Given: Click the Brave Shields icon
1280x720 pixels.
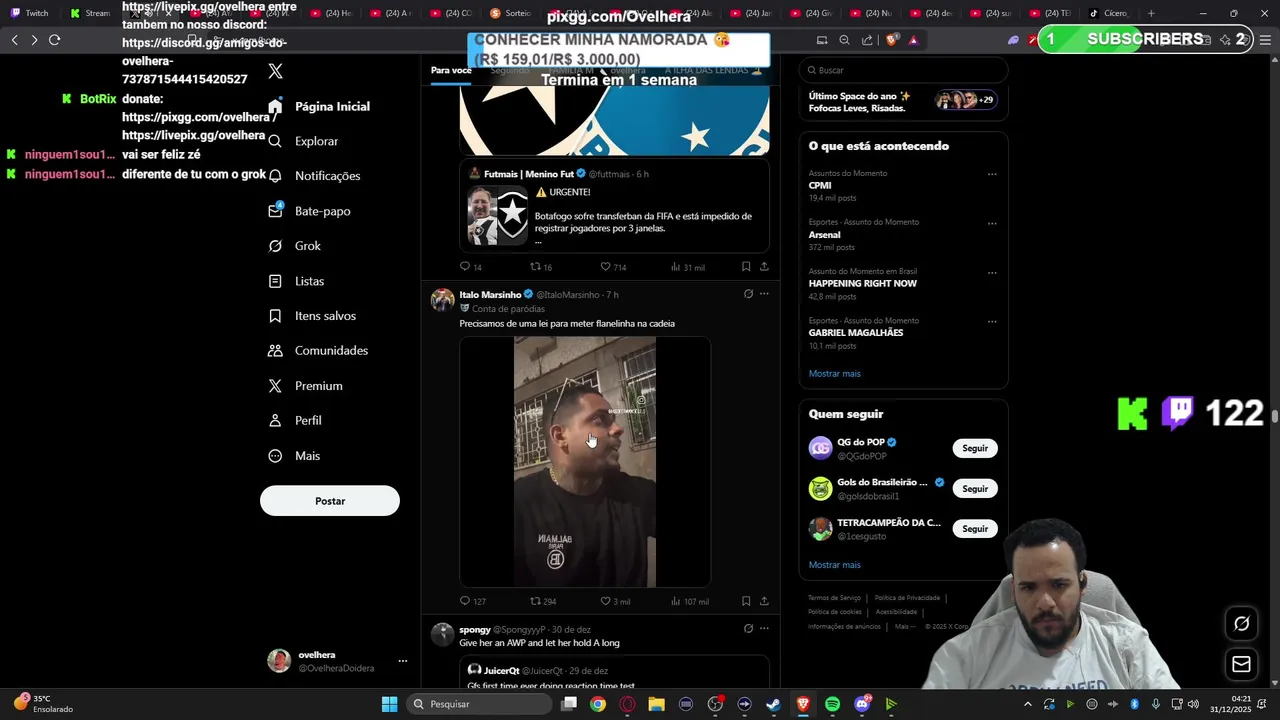Looking at the screenshot, I should click(893, 40).
